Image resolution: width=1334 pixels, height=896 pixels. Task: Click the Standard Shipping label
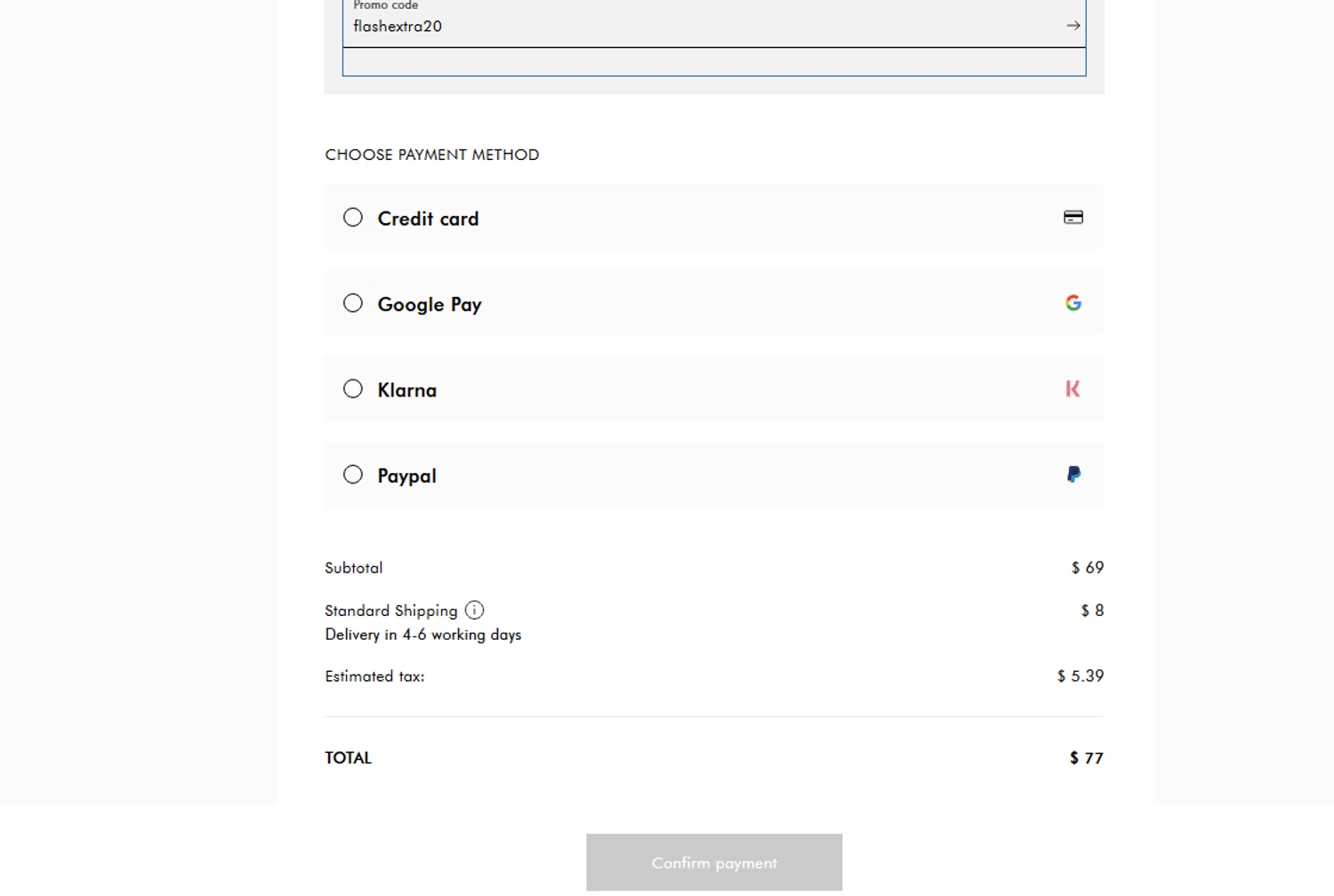coord(391,611)
